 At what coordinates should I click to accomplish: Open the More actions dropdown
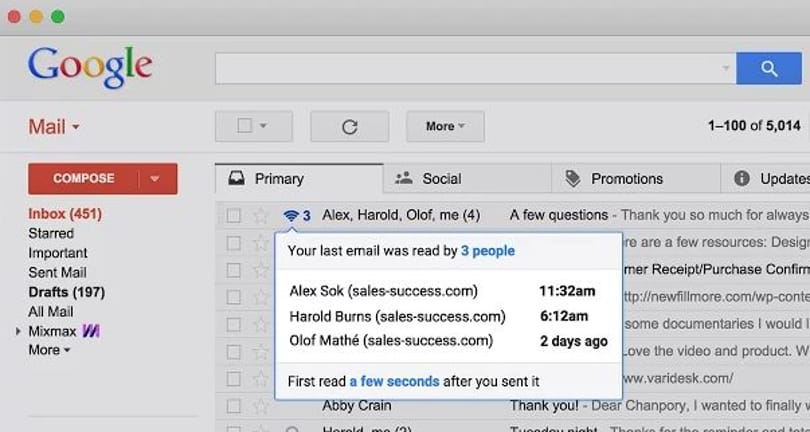point(445,126)
